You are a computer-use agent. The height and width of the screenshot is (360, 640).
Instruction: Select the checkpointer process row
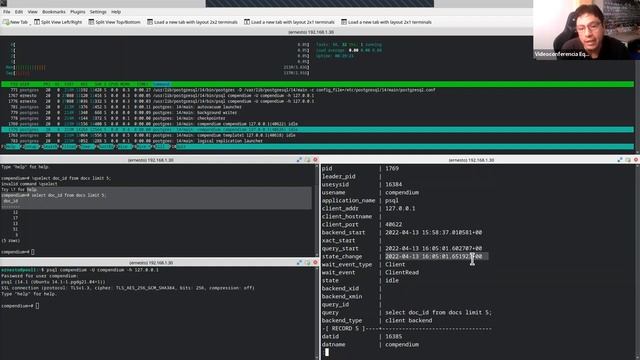tap(318, 118)
